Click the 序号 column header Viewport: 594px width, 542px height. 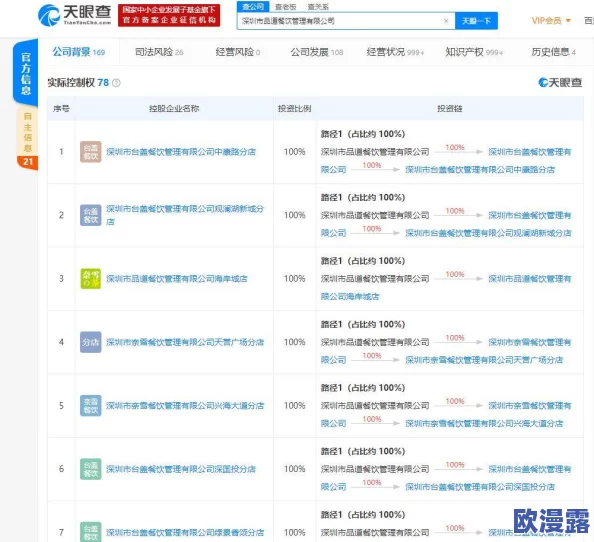click(61, 109)
